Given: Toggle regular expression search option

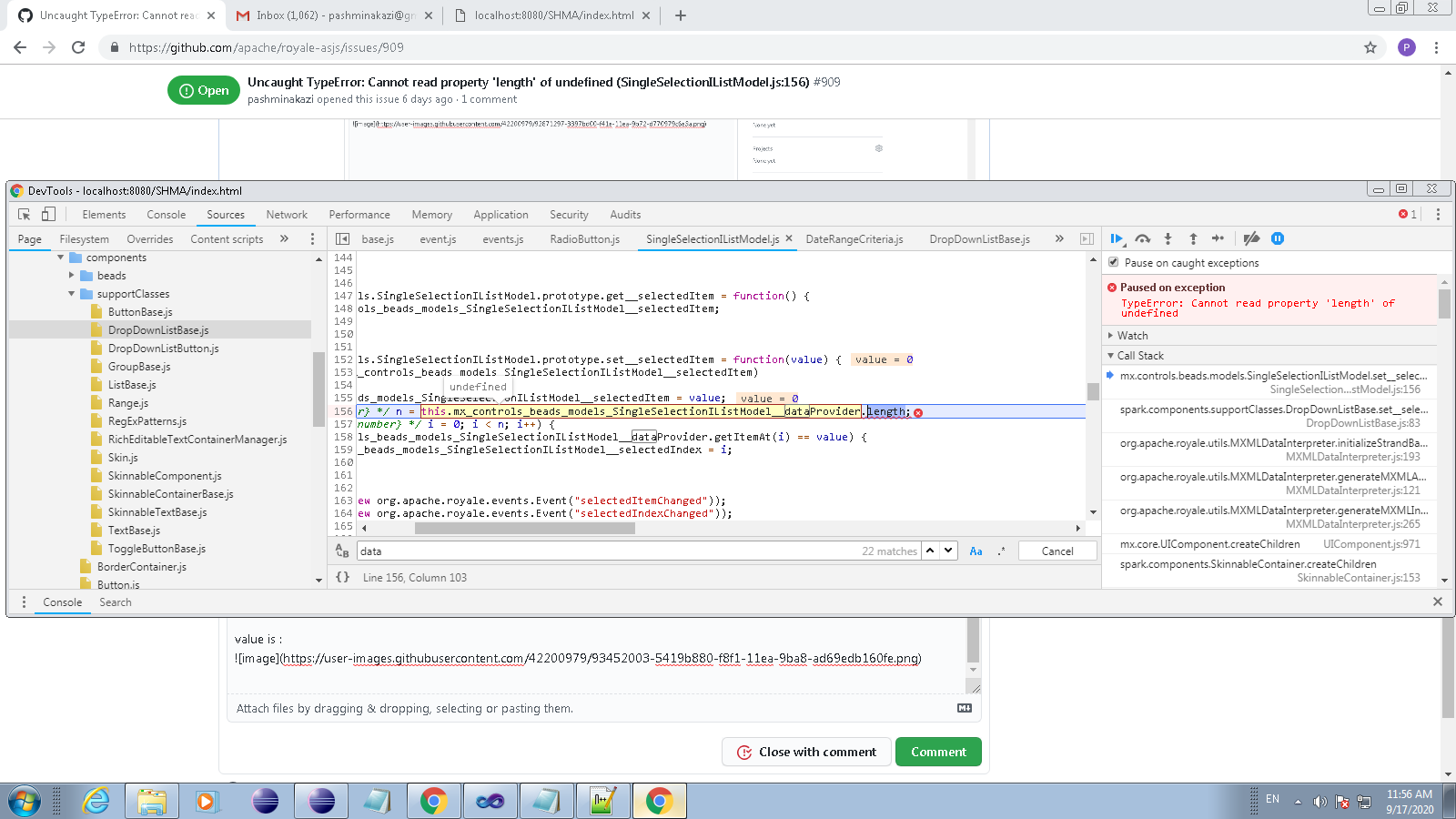Looking at the screenshot, I should click(1001, 551).
